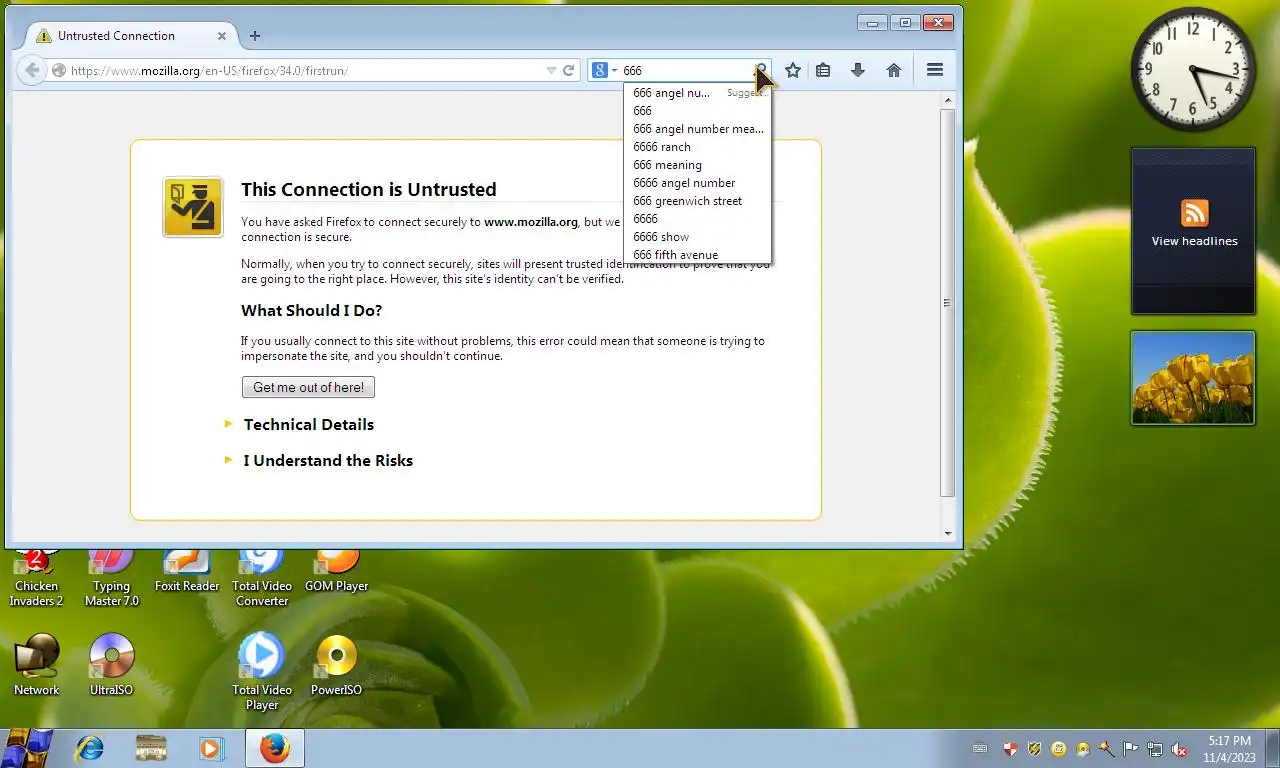Open PowerISO desktop shortcut
This screenshot has width=1280, height=768.
coord(337,664)
